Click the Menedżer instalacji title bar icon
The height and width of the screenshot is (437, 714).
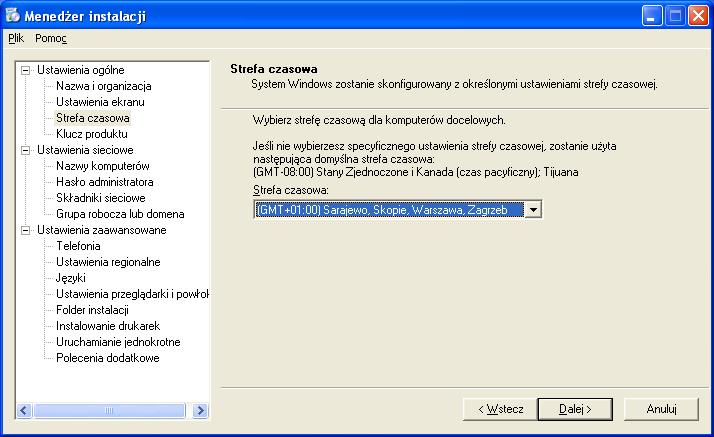coord(12,15)
